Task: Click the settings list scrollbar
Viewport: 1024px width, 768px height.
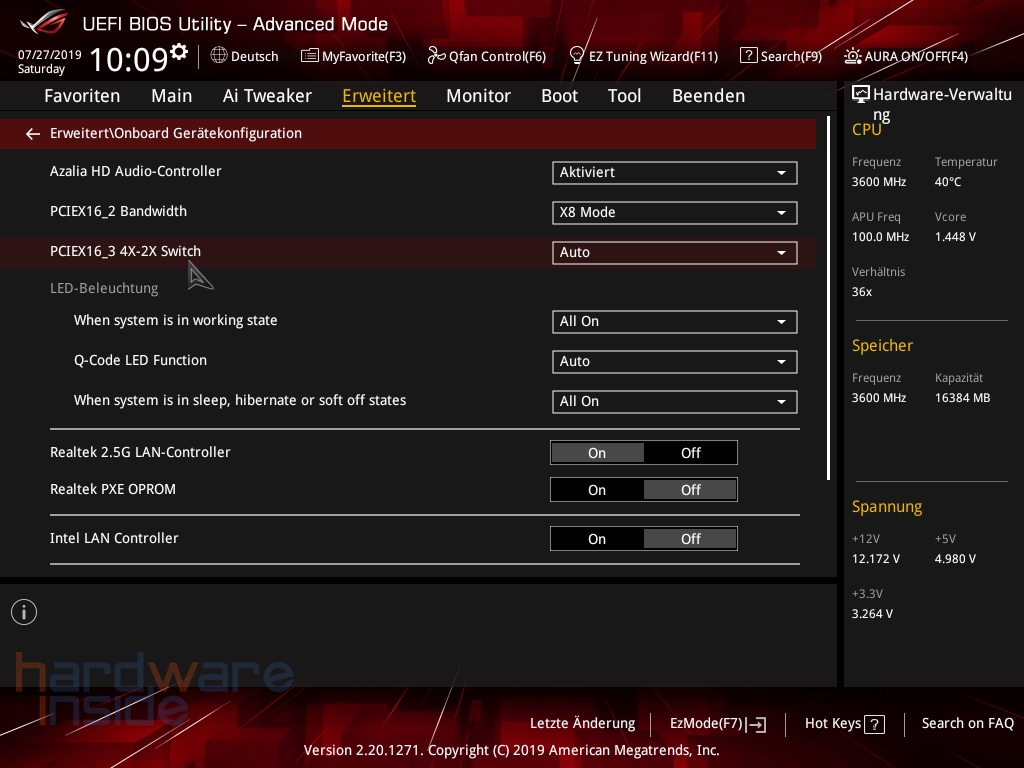Action: tap(828, 298)
